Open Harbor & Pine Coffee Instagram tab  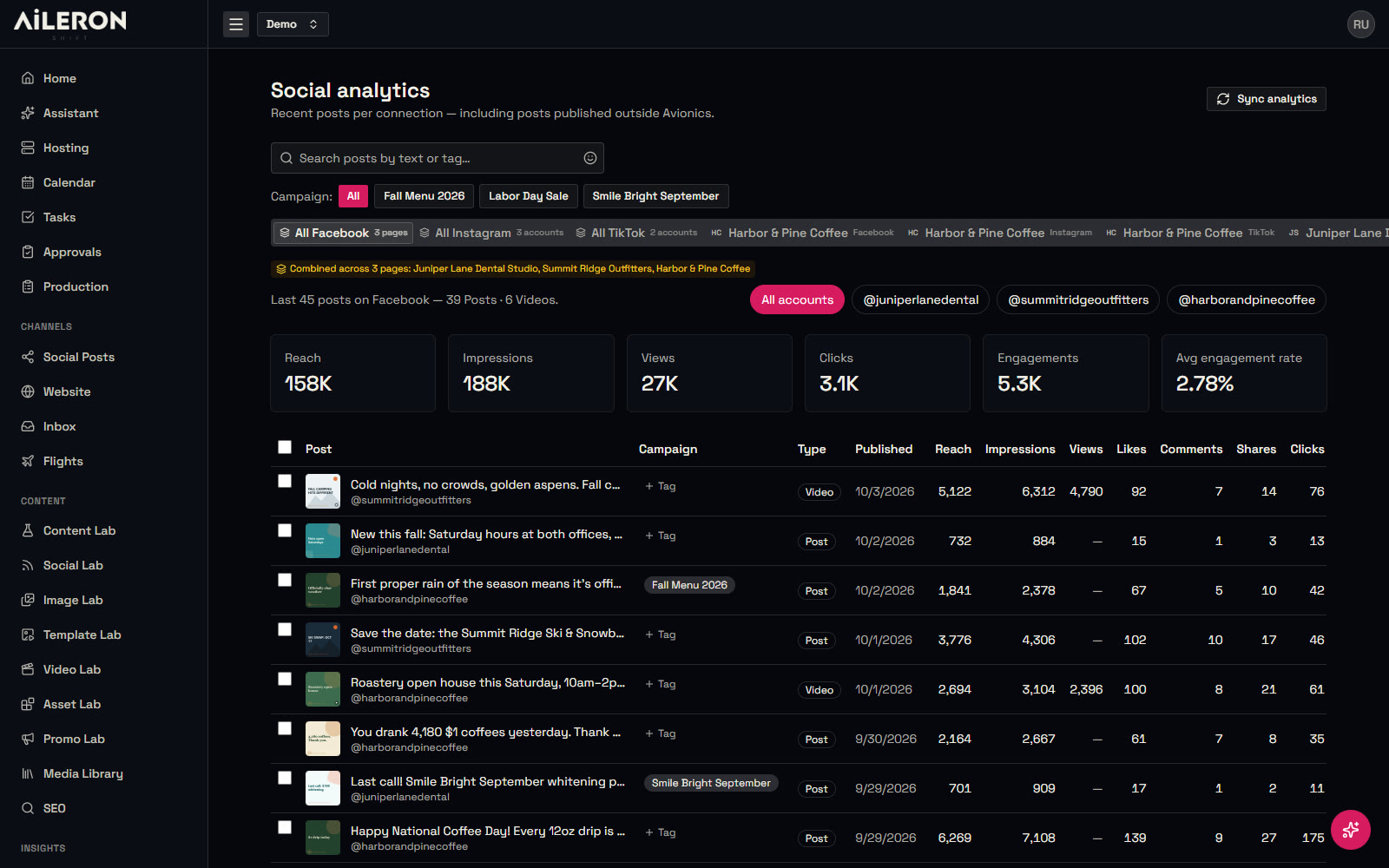point(1000,233)
